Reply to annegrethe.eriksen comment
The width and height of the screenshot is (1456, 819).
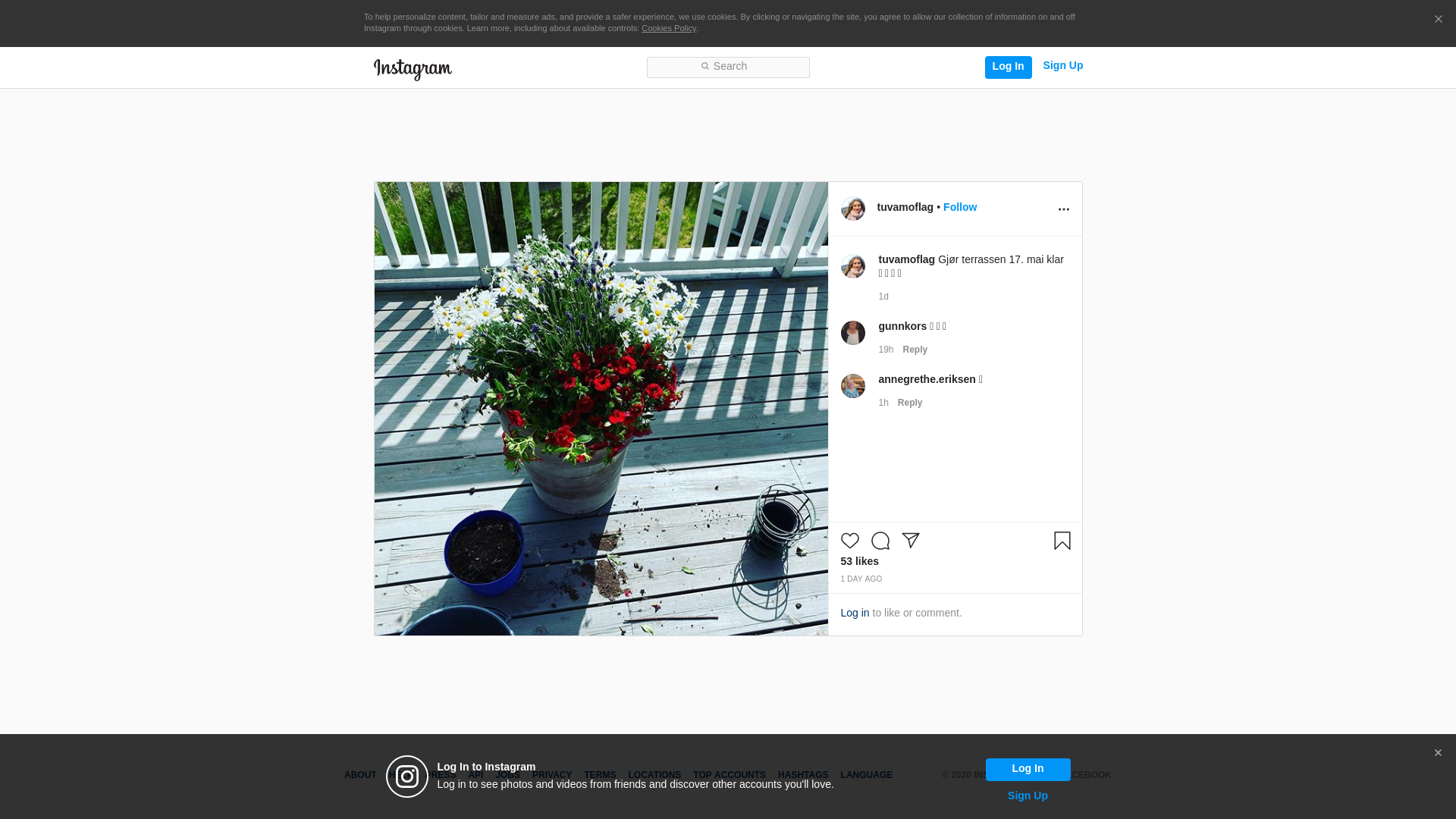(x=910, y=403)
